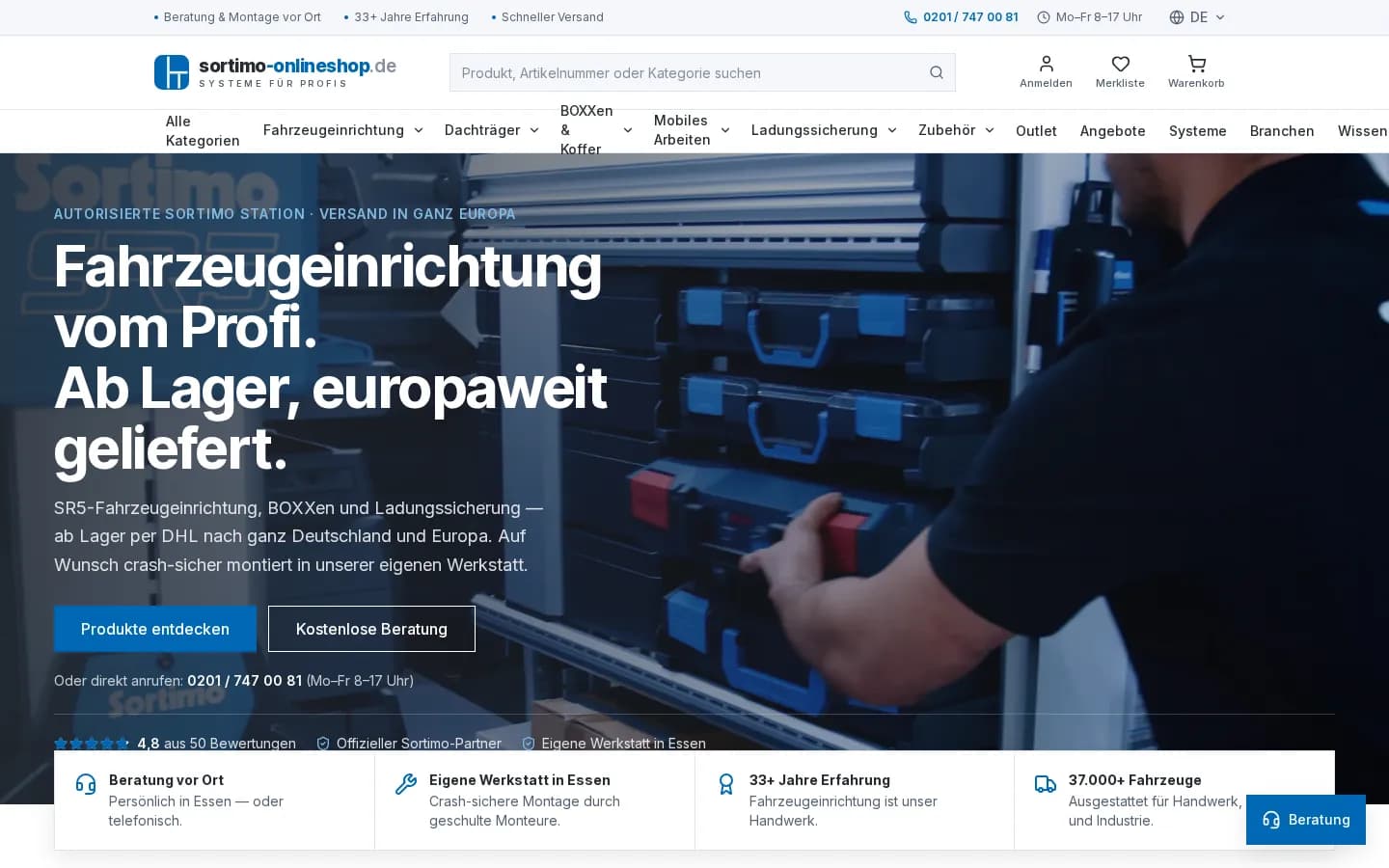Screen dimensions: 1389x868
Task: Click the award ribbon icon for 33+ Jahre
Action: pos(726,784)
